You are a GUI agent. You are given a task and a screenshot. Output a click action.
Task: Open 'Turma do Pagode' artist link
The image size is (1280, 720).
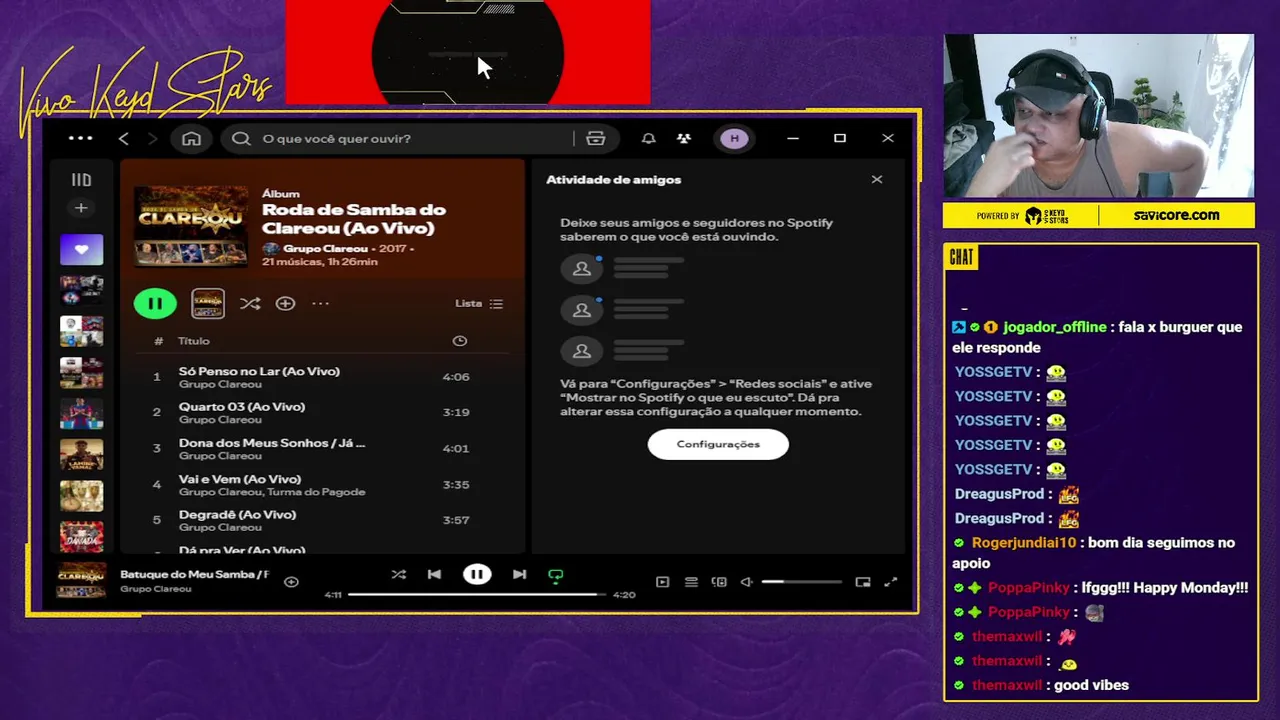[316, 492]
